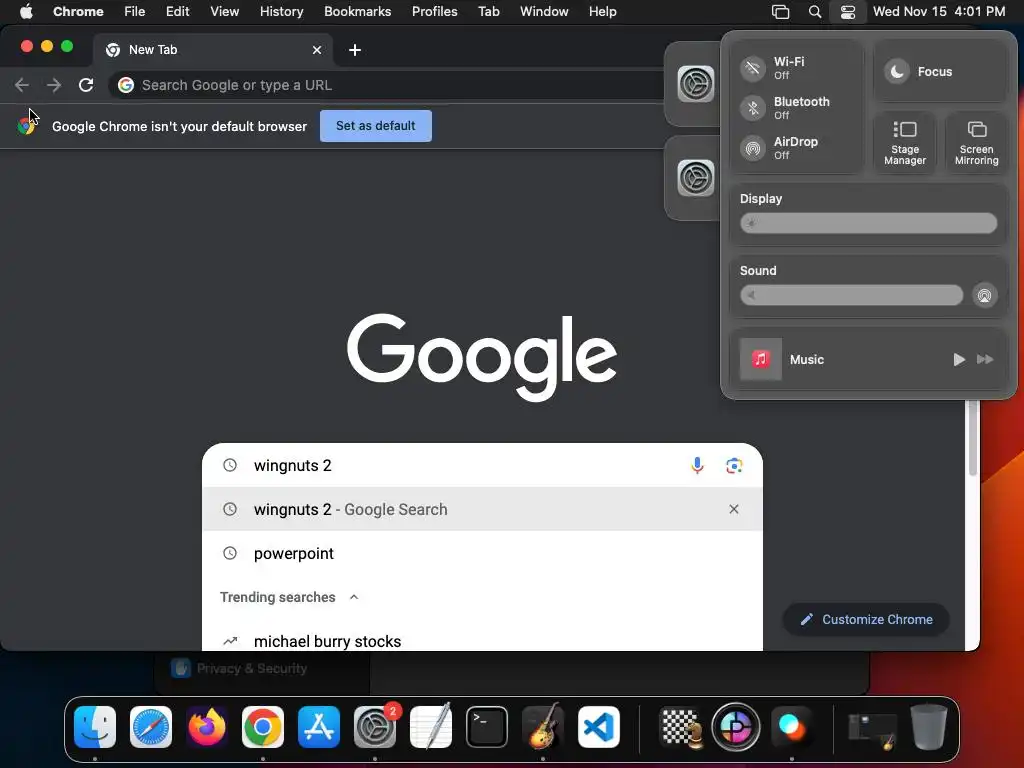Open the View menu
The width and height of the screenshot is (1024, 768).
[224, 12]
